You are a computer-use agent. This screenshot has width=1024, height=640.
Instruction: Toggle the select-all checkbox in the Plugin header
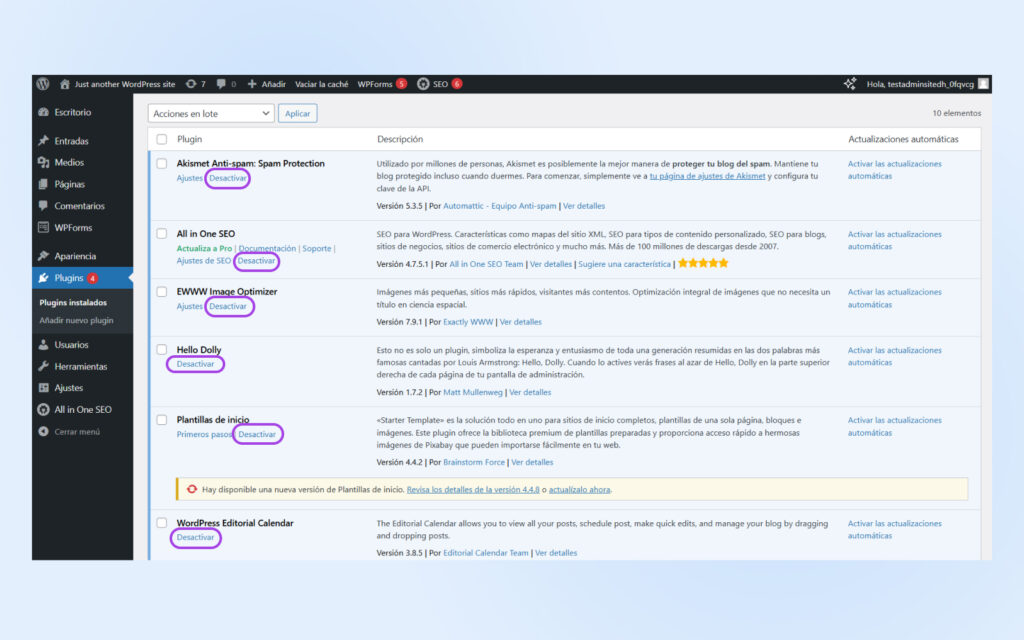[161, 139]
